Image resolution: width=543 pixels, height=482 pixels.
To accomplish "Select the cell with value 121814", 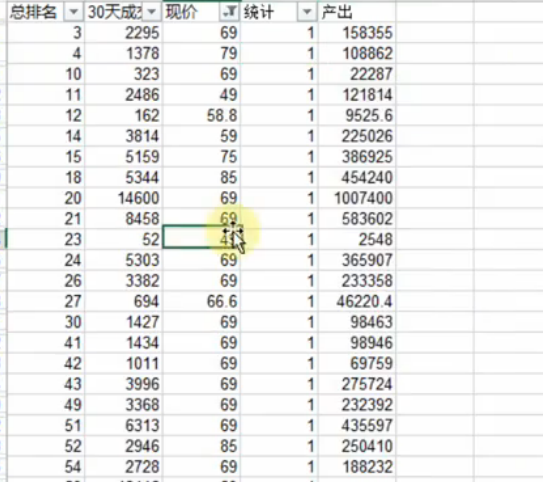I will pyautogui.click(x=357, y=95).
